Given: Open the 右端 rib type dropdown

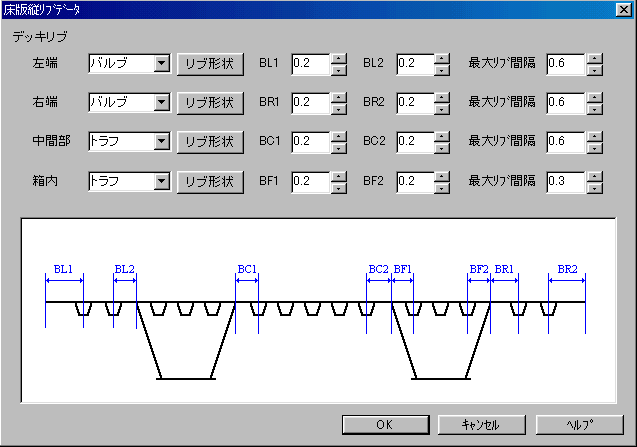Looking at the screenshot, I should tap(162, 102).
